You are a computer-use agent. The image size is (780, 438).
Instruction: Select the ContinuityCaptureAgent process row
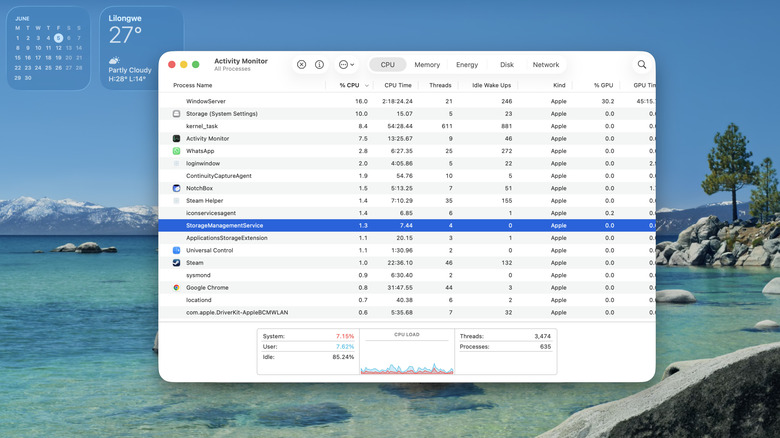click(407, 176)
